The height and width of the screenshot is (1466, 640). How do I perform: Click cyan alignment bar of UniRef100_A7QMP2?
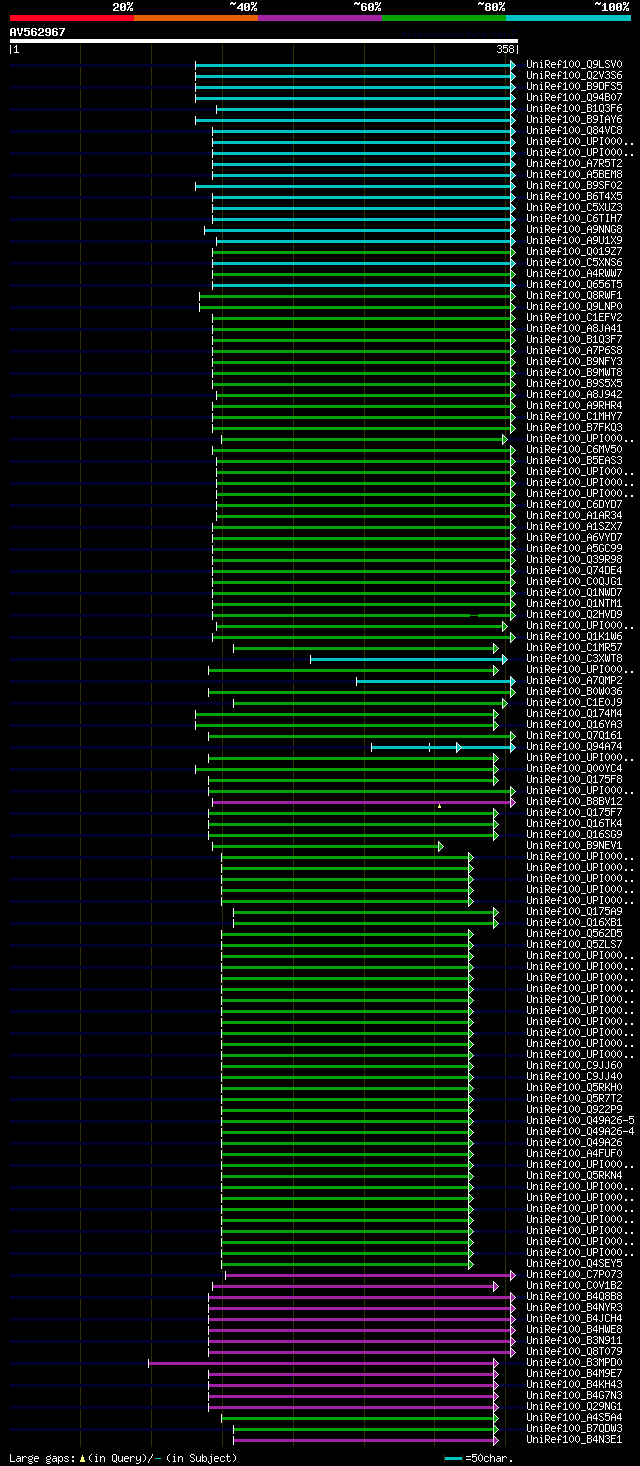click(435, 681)
